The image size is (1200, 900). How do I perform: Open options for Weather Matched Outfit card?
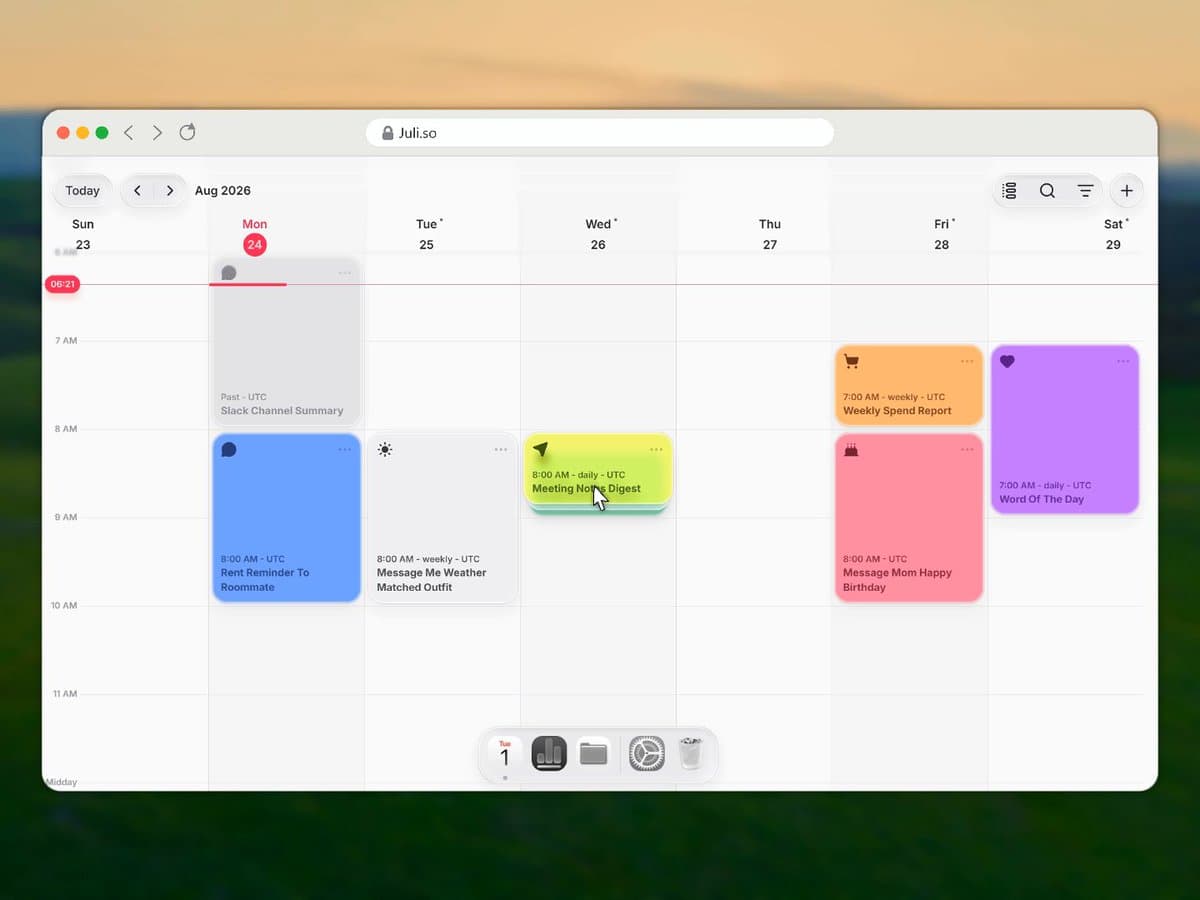click(x=501, y=449)
